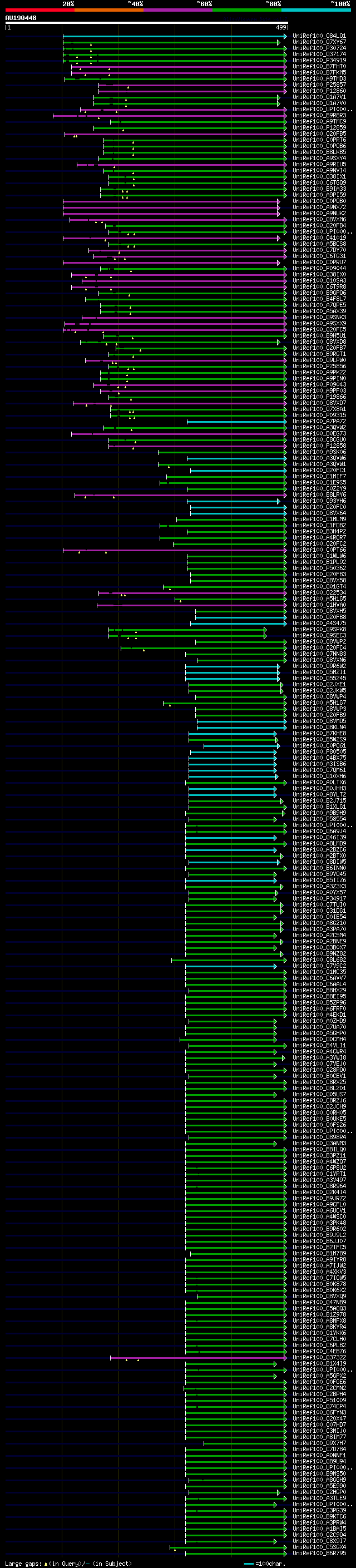
Task: Select hit label UniRef100_P25857
Action: [x=319, y=85]
